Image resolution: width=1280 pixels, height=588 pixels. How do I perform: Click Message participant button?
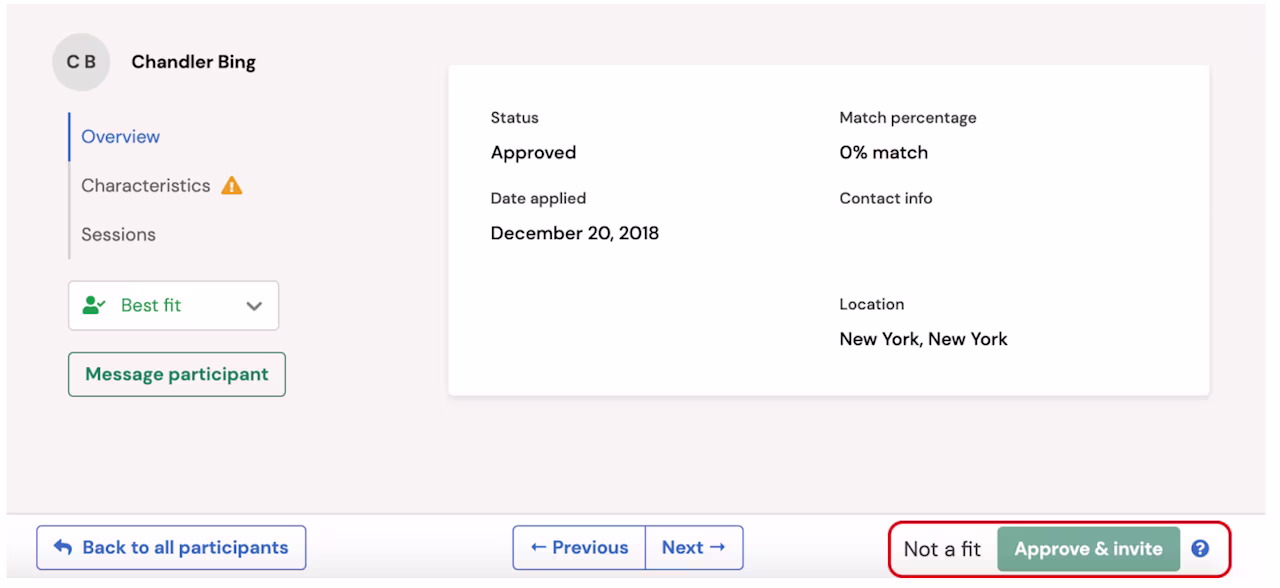coord(177,374)
